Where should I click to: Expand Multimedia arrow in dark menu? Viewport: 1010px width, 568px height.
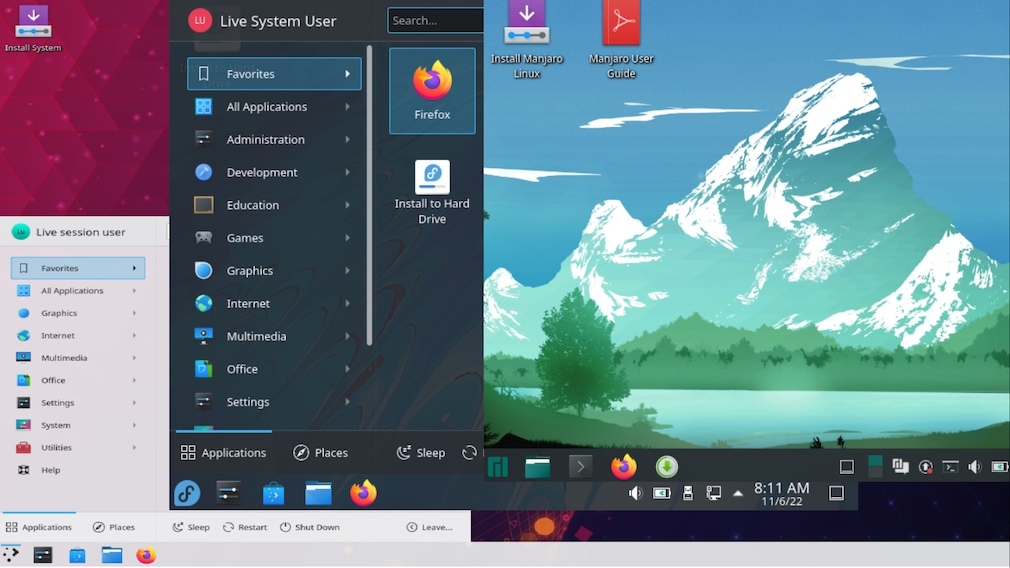[347, 336]
